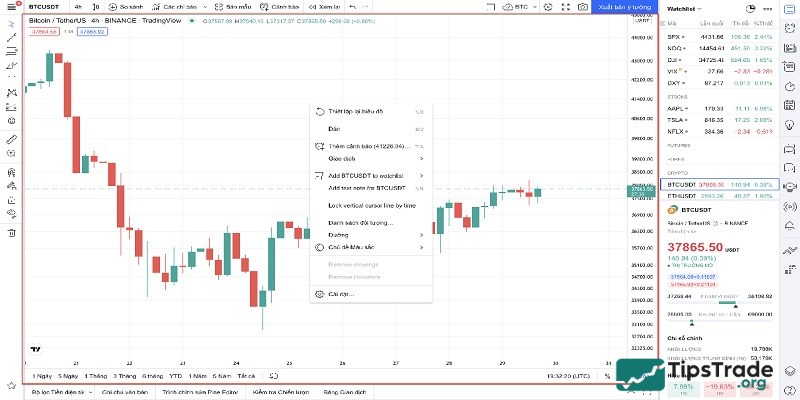The width and height of the screenshot is (800, 400).
Task: Open the camera snapshot tool
Action: 583,6
